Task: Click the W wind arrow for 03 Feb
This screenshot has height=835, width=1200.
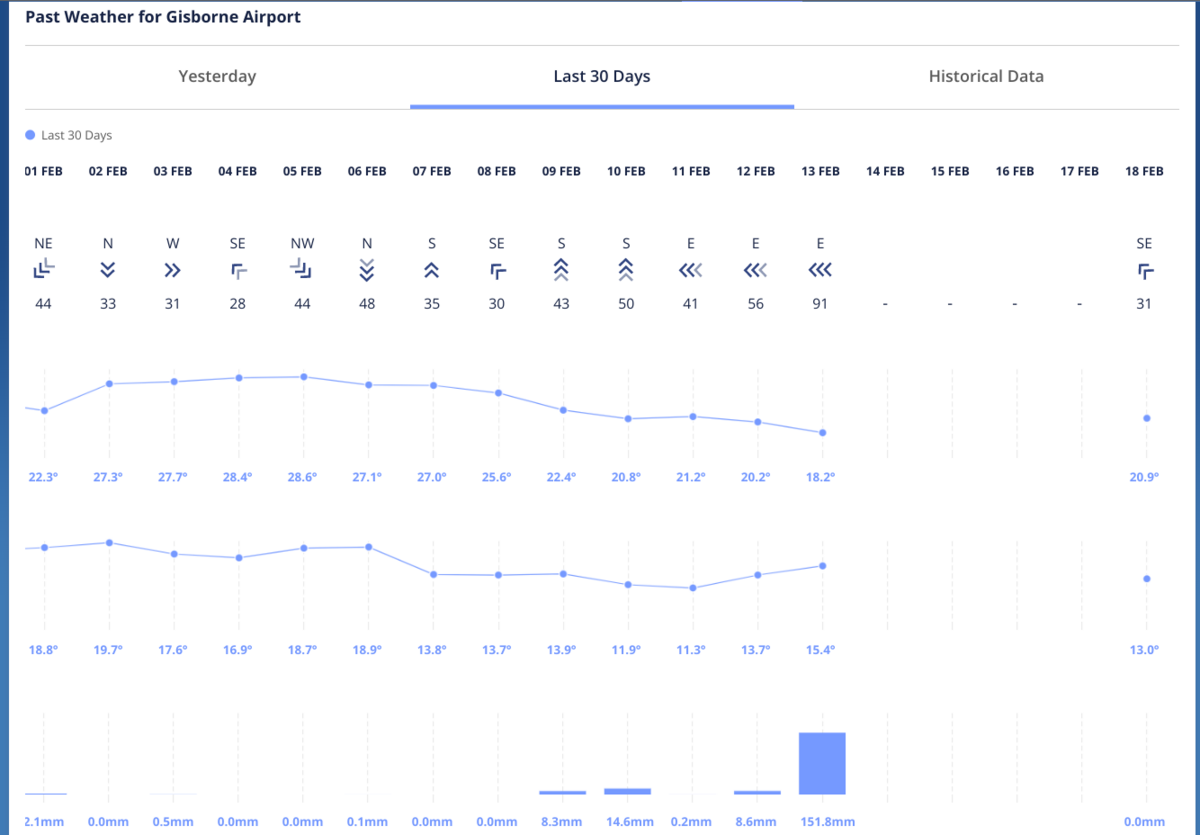Action: pyautogui.click(x=172, y=270)
